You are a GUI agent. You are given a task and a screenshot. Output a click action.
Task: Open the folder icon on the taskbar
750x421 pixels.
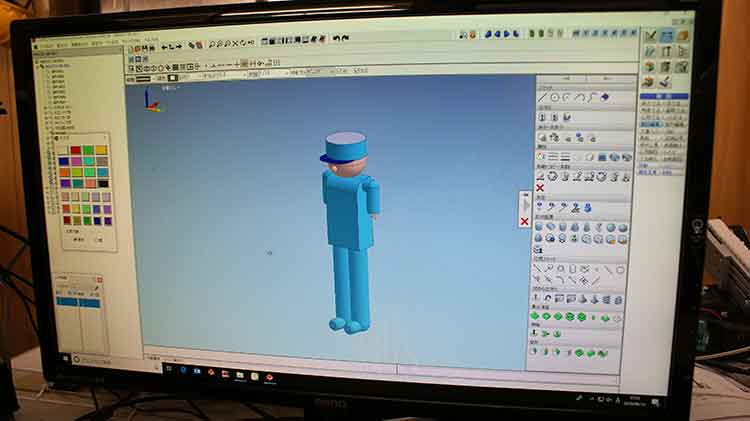pyautogui.click(x=240, y=376)
